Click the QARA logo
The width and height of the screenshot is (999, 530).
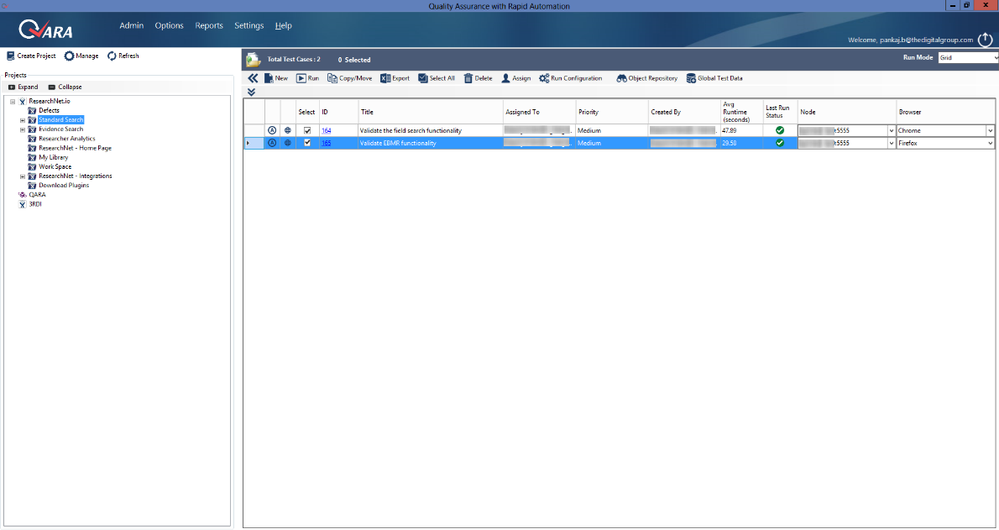pyautogui.click(x=45, y=29)
